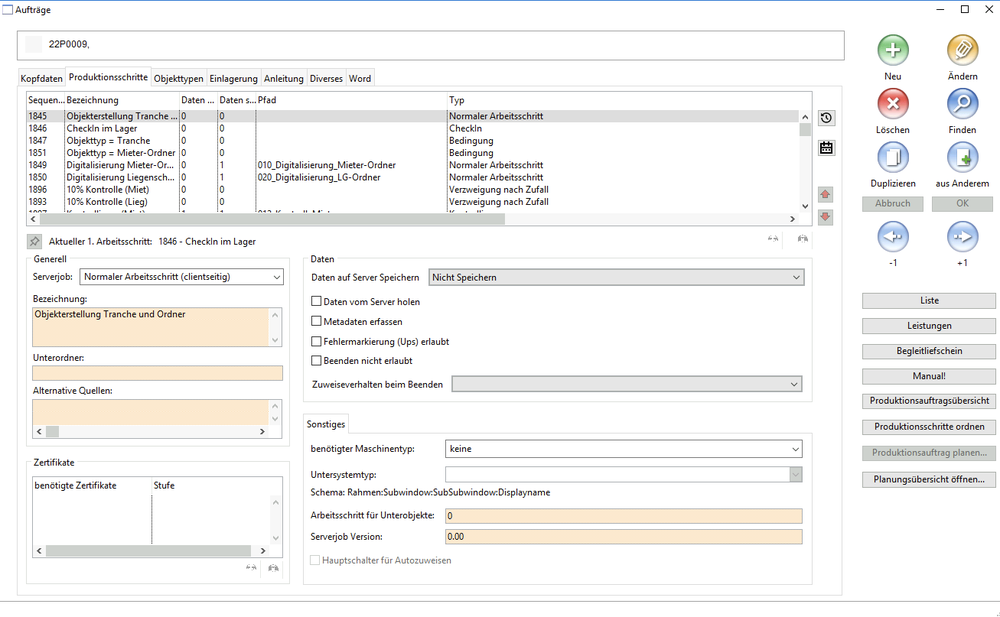Click the 'Serverjob Version' input field
The width and height of the screenshot is (1000, 617).
622,537
